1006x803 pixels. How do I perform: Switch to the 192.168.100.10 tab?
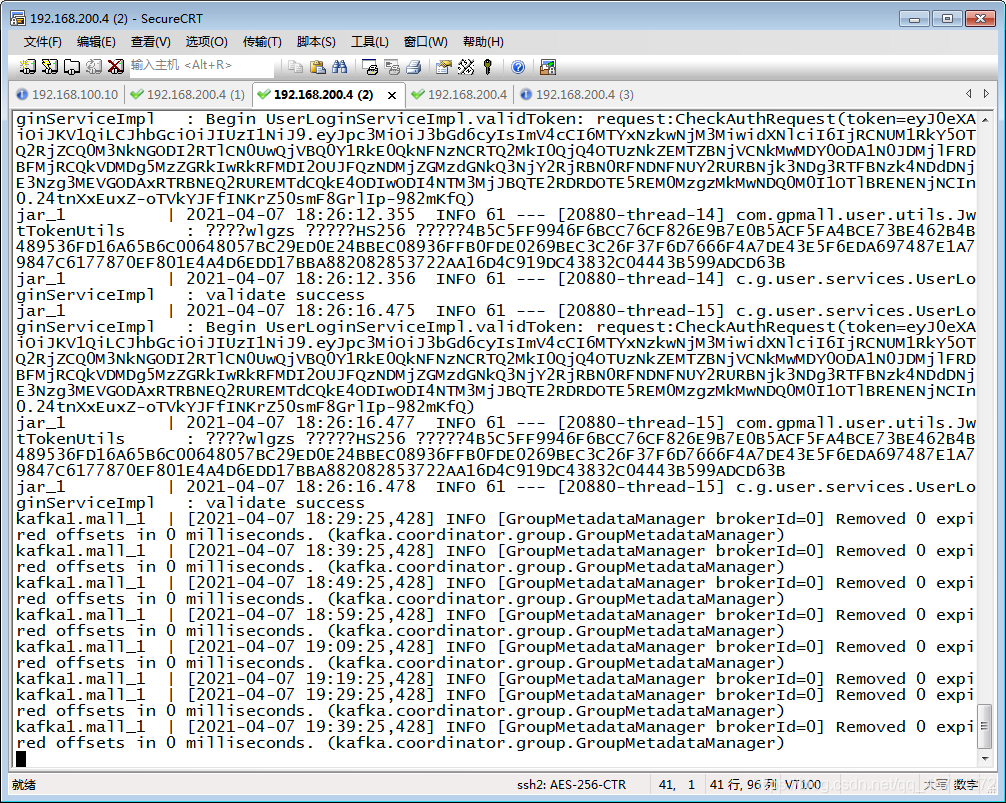[67, 94]
